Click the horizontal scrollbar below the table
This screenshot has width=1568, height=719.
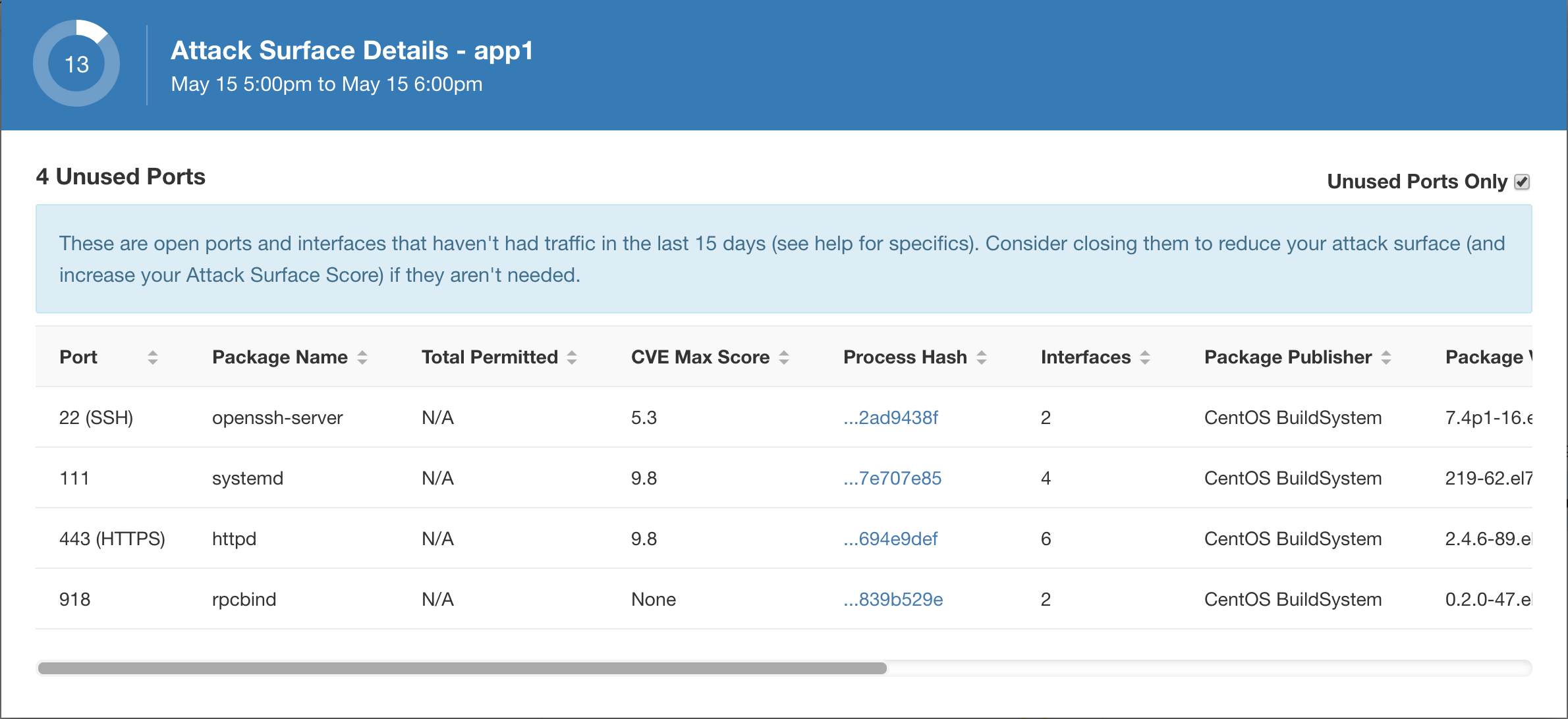461,668
